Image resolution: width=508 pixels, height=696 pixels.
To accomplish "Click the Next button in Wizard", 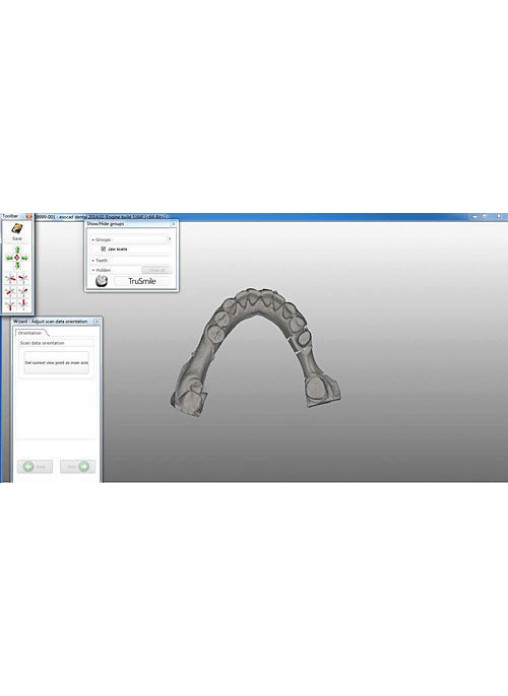I will tap(78, 467).
